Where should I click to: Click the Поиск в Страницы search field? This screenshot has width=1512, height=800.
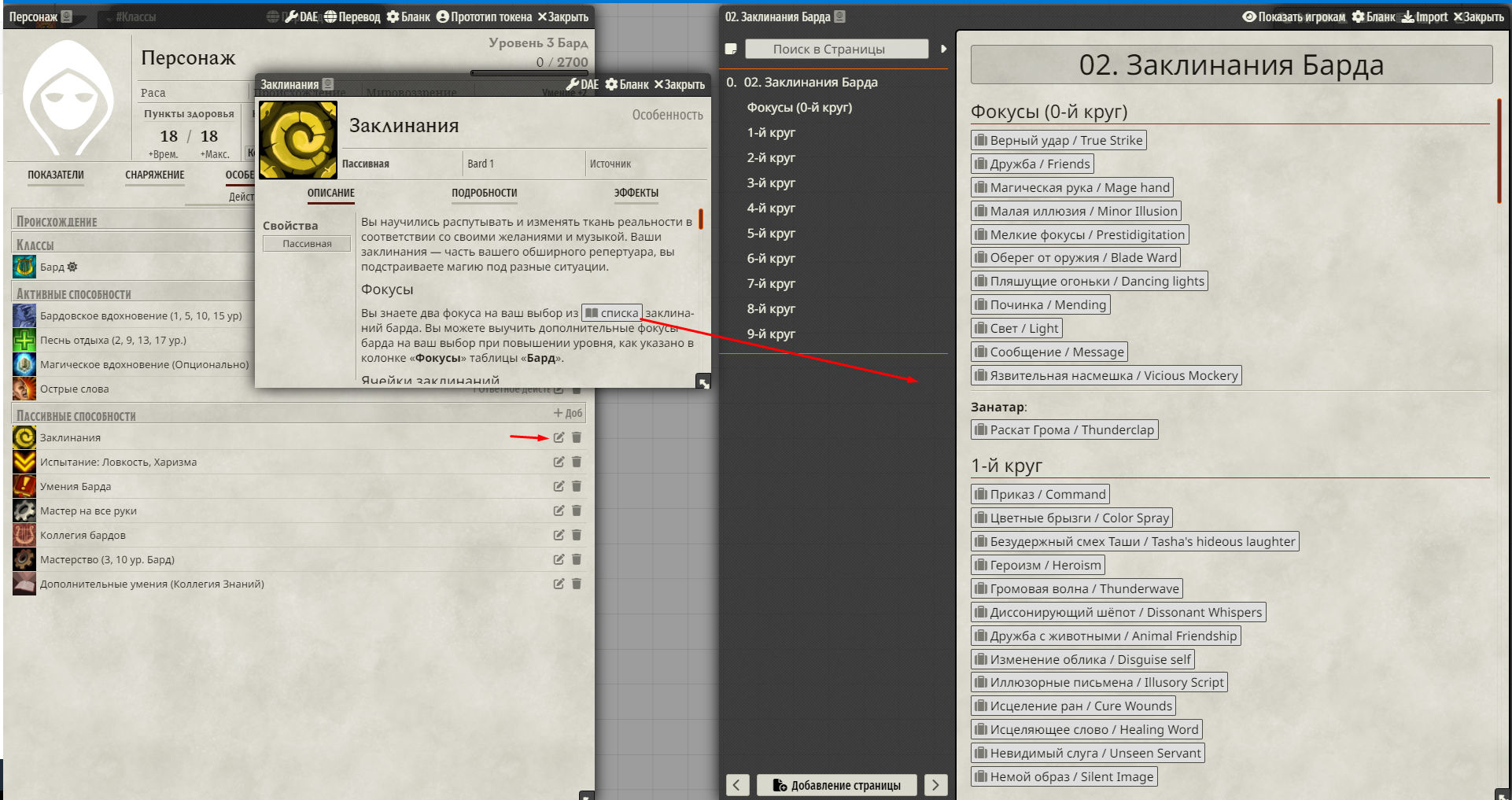coord(836,49)
